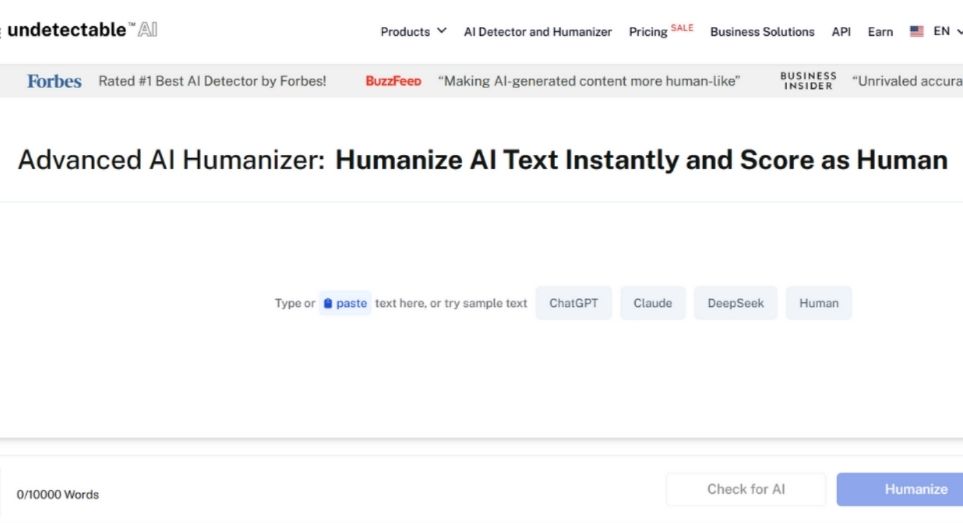Navigate to the API page

point(841,32)
